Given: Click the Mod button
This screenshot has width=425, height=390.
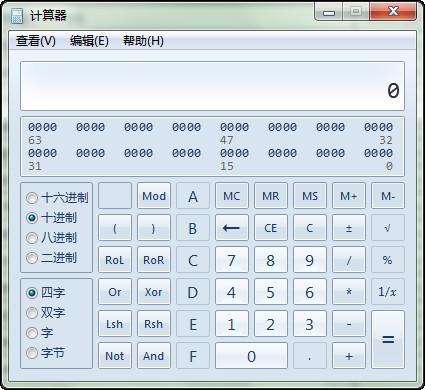Looking at the screenshot, I should [x=154, y=196].
